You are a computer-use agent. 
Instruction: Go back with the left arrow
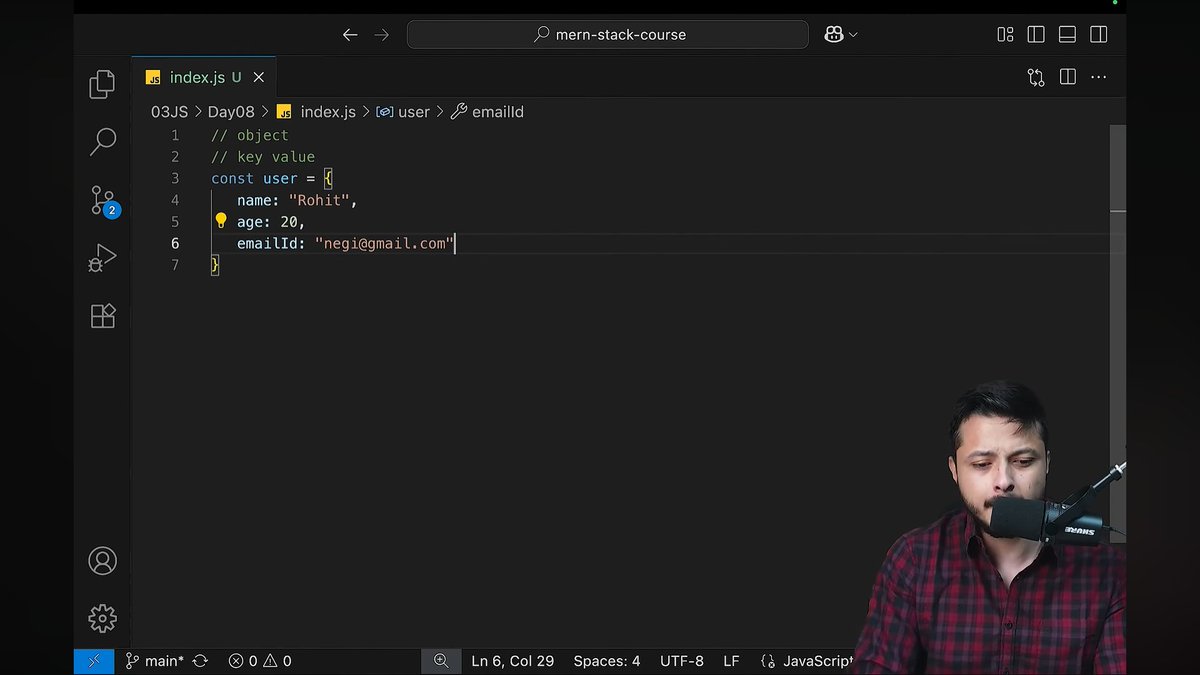pos(350,34)
